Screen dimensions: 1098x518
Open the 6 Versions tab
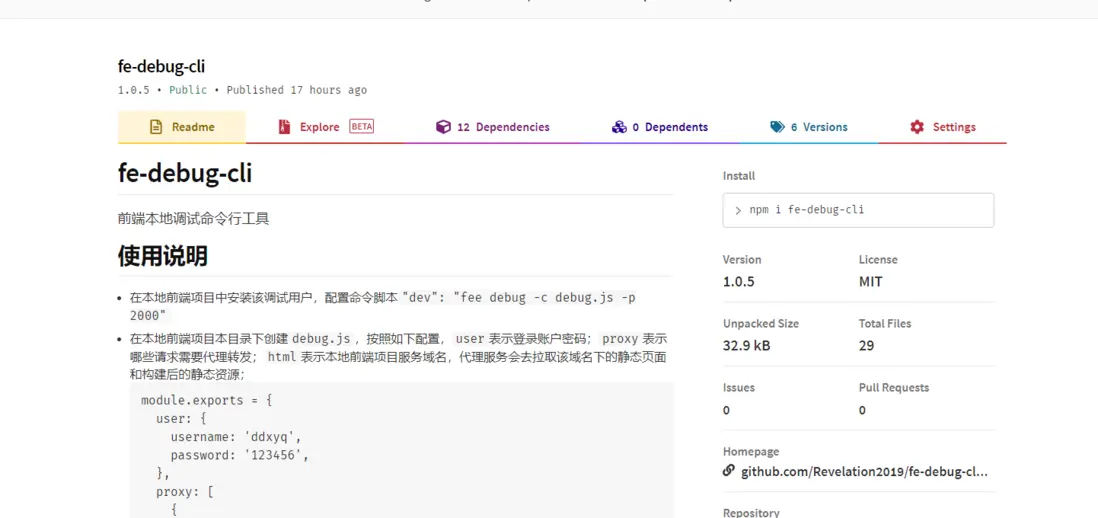point(809,127)
